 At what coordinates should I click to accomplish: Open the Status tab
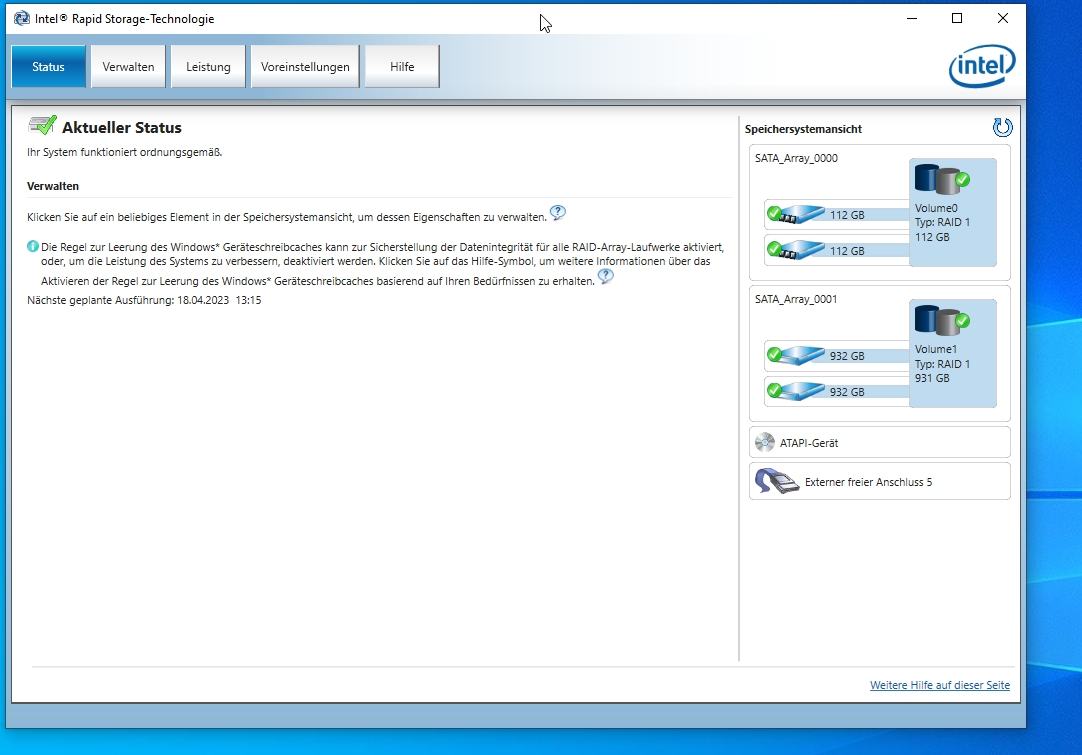click(x=48, y=66)
